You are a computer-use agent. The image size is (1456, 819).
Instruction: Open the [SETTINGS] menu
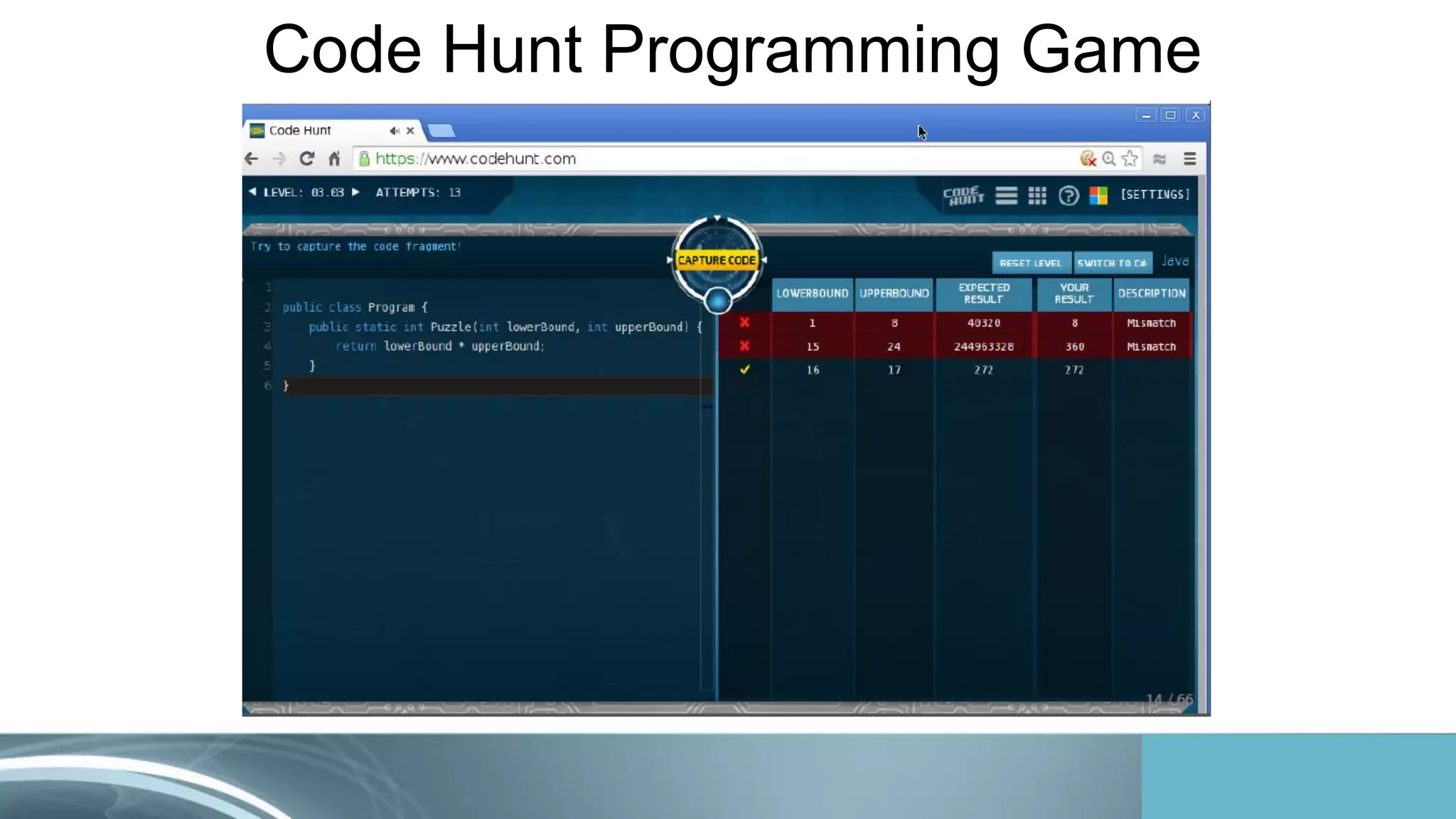(1155, 194)
